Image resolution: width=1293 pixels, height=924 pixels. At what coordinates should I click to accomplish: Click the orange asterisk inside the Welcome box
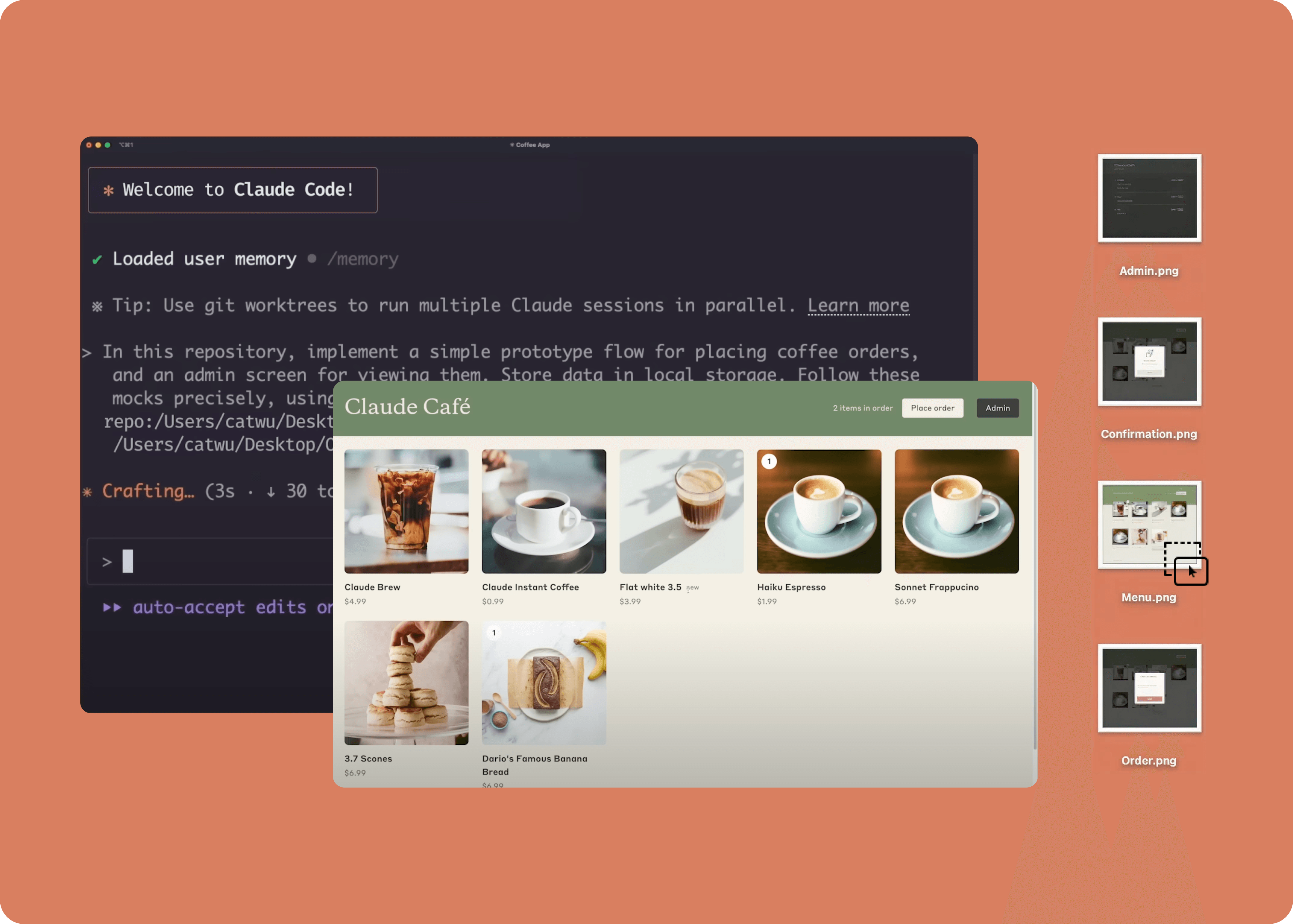pos(109,190)
